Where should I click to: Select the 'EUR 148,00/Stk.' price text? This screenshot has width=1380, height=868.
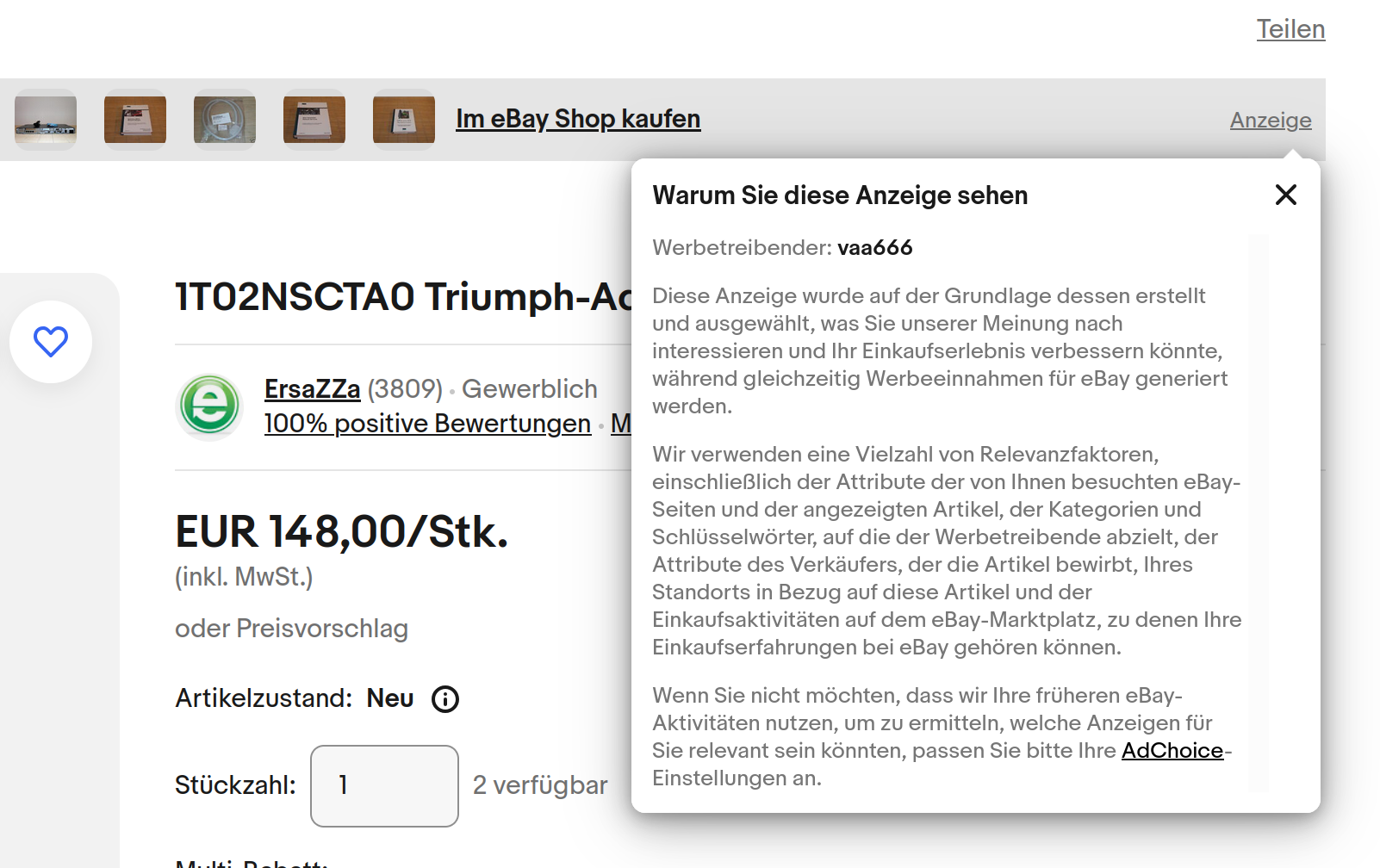pyautogui.click(x=342, y=532)
